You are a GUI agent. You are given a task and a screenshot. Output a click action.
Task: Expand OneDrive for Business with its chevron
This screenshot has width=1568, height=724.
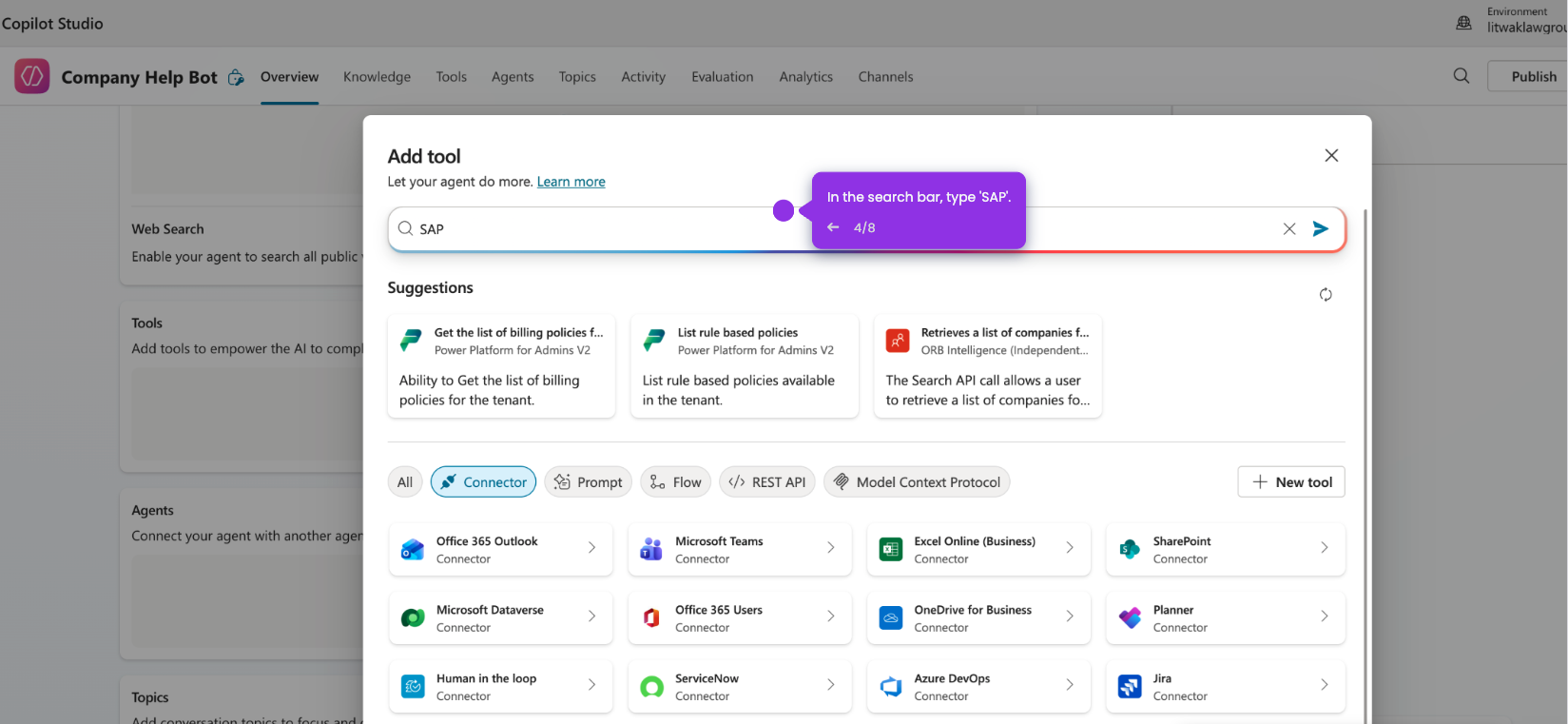tap(1070, 616)
